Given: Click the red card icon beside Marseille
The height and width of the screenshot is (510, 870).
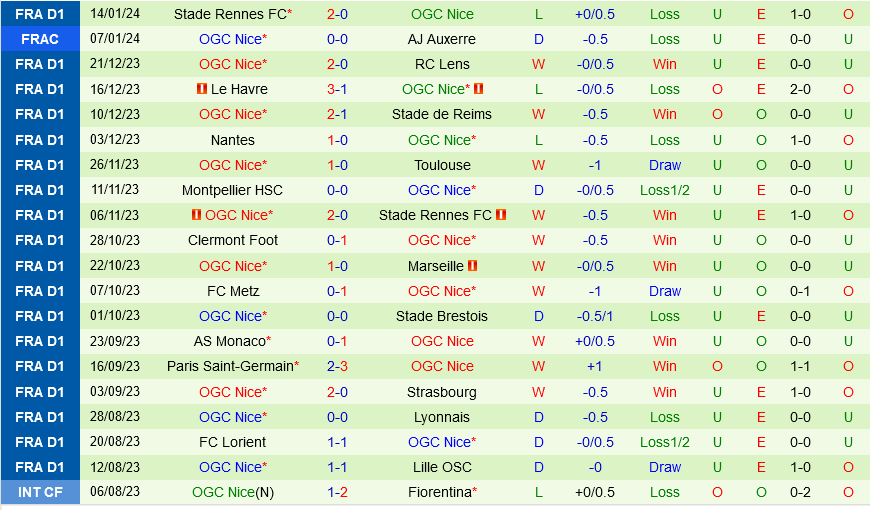Looking at the screenshot, I should 473,266.
